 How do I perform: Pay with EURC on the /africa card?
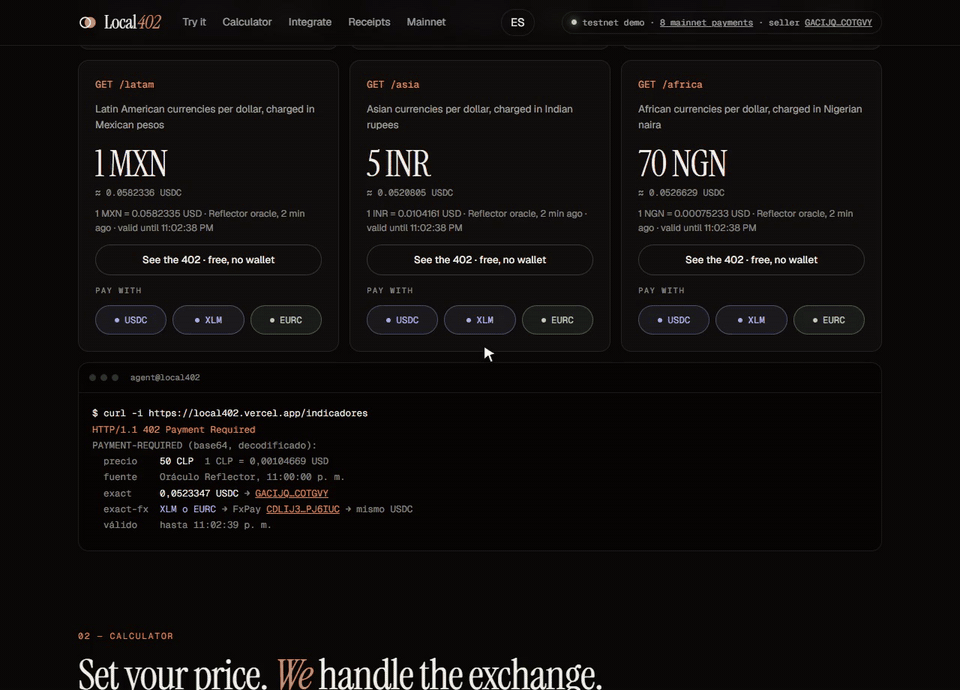pyautogui.click(x=829, y=320)
